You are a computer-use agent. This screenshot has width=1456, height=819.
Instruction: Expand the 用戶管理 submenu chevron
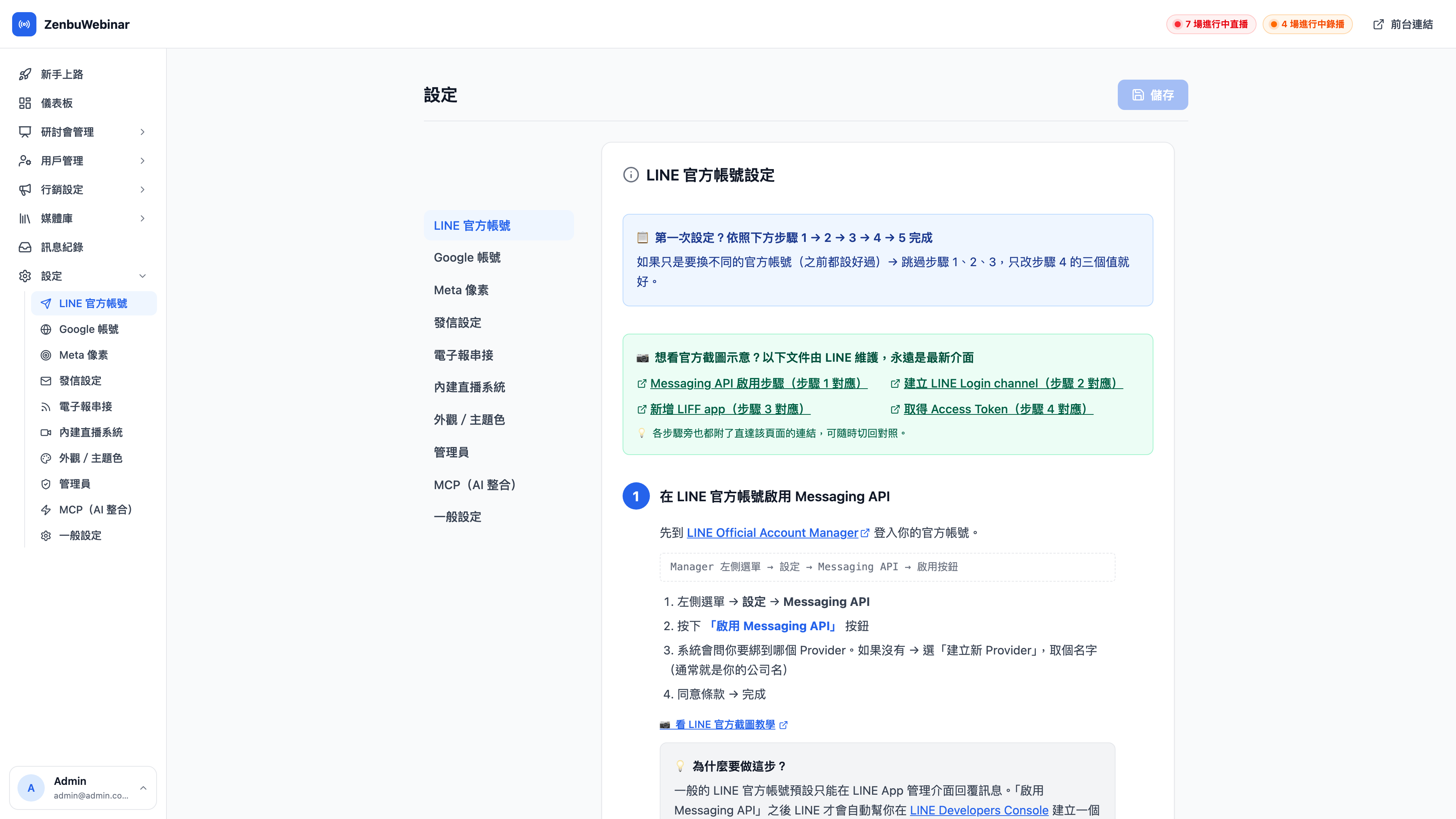[x=143, y=160]
